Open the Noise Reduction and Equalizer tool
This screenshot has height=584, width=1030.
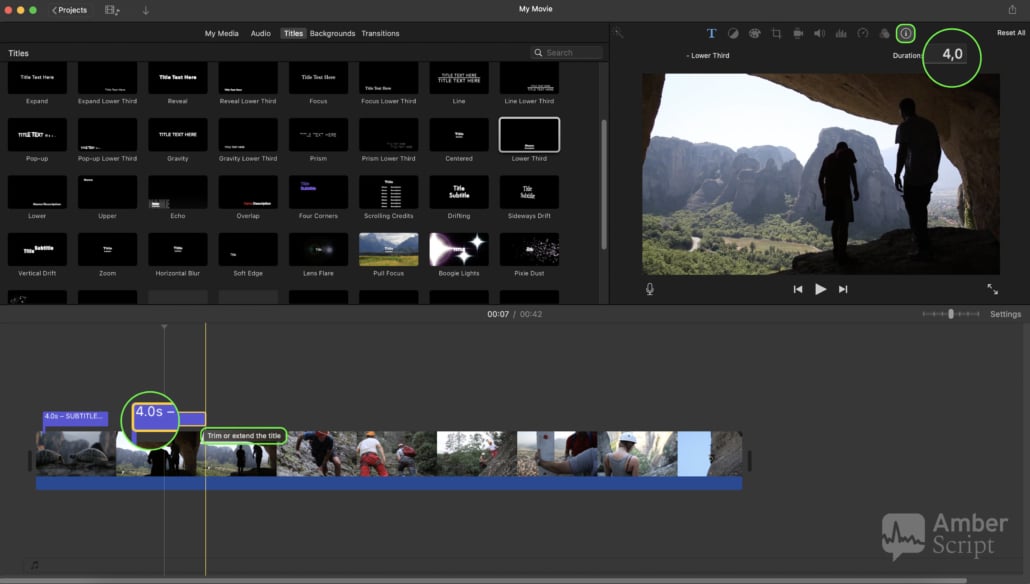pos(841,33)
